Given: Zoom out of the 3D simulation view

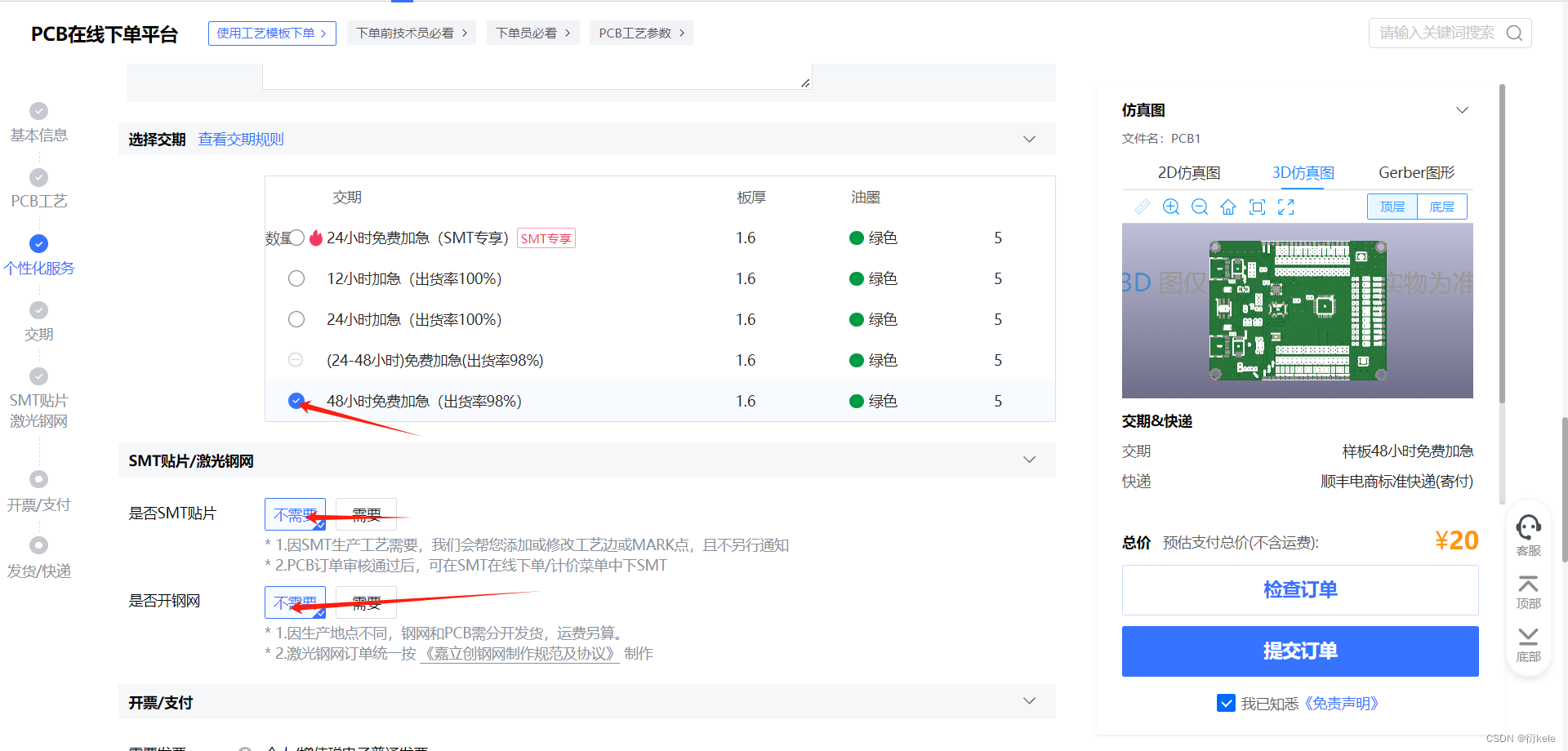Looking at the screenshot, I should click(x=1200, y=207).
